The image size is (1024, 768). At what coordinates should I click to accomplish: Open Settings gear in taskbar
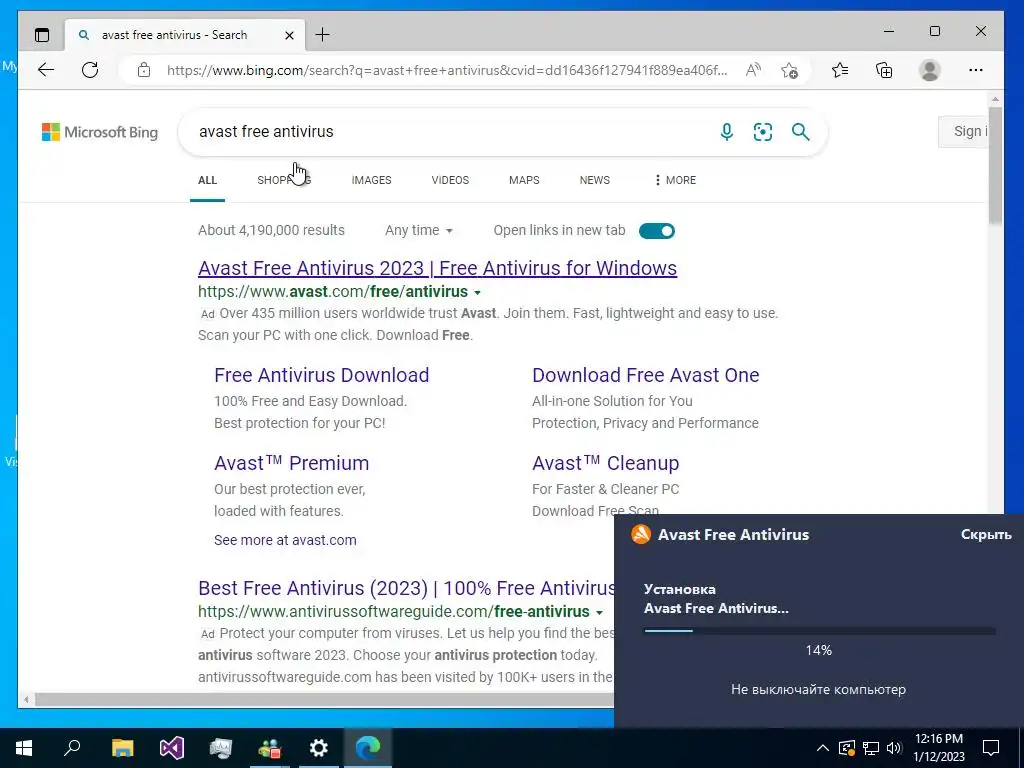pos(318,748)
